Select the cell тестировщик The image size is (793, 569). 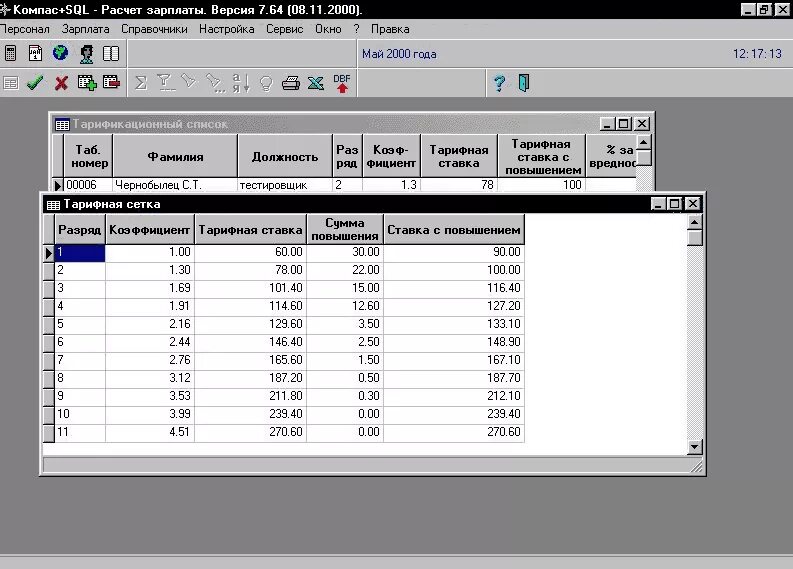coord(285,185)
